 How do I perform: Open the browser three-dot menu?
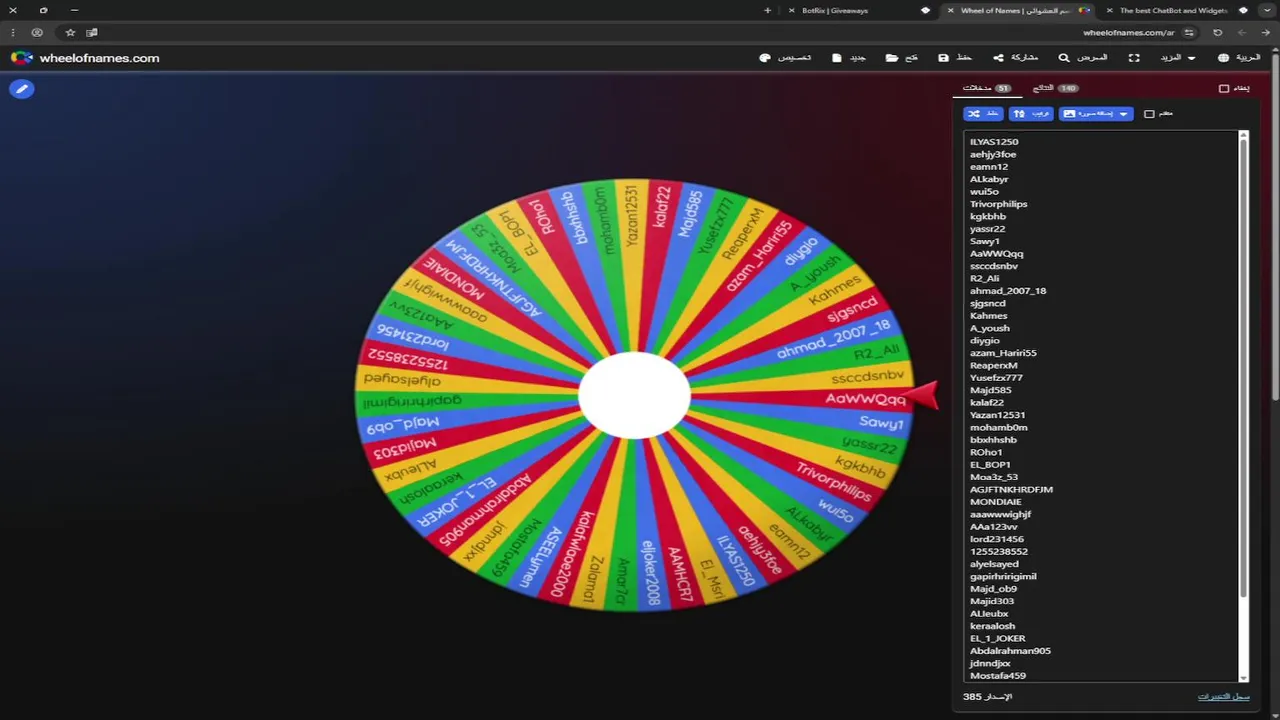[13, 33]
